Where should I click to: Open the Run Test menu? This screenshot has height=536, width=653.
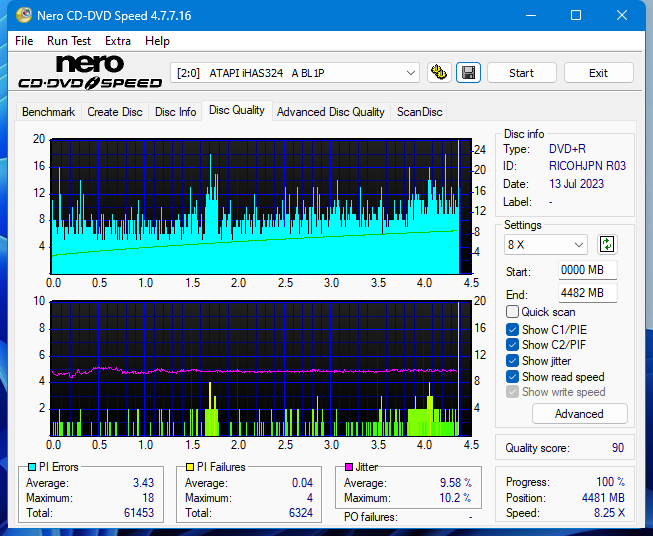[x=69, y=41]
